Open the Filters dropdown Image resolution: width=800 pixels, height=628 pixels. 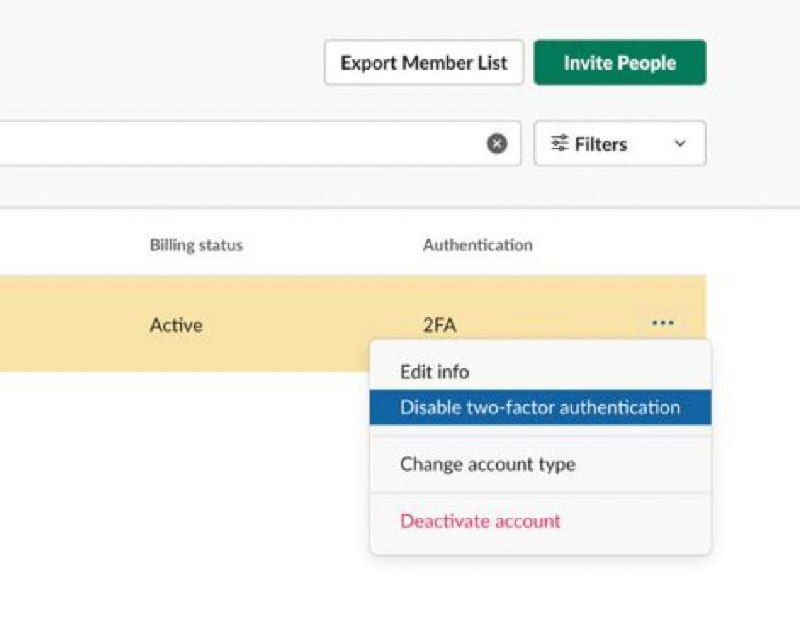click(619, 144)
